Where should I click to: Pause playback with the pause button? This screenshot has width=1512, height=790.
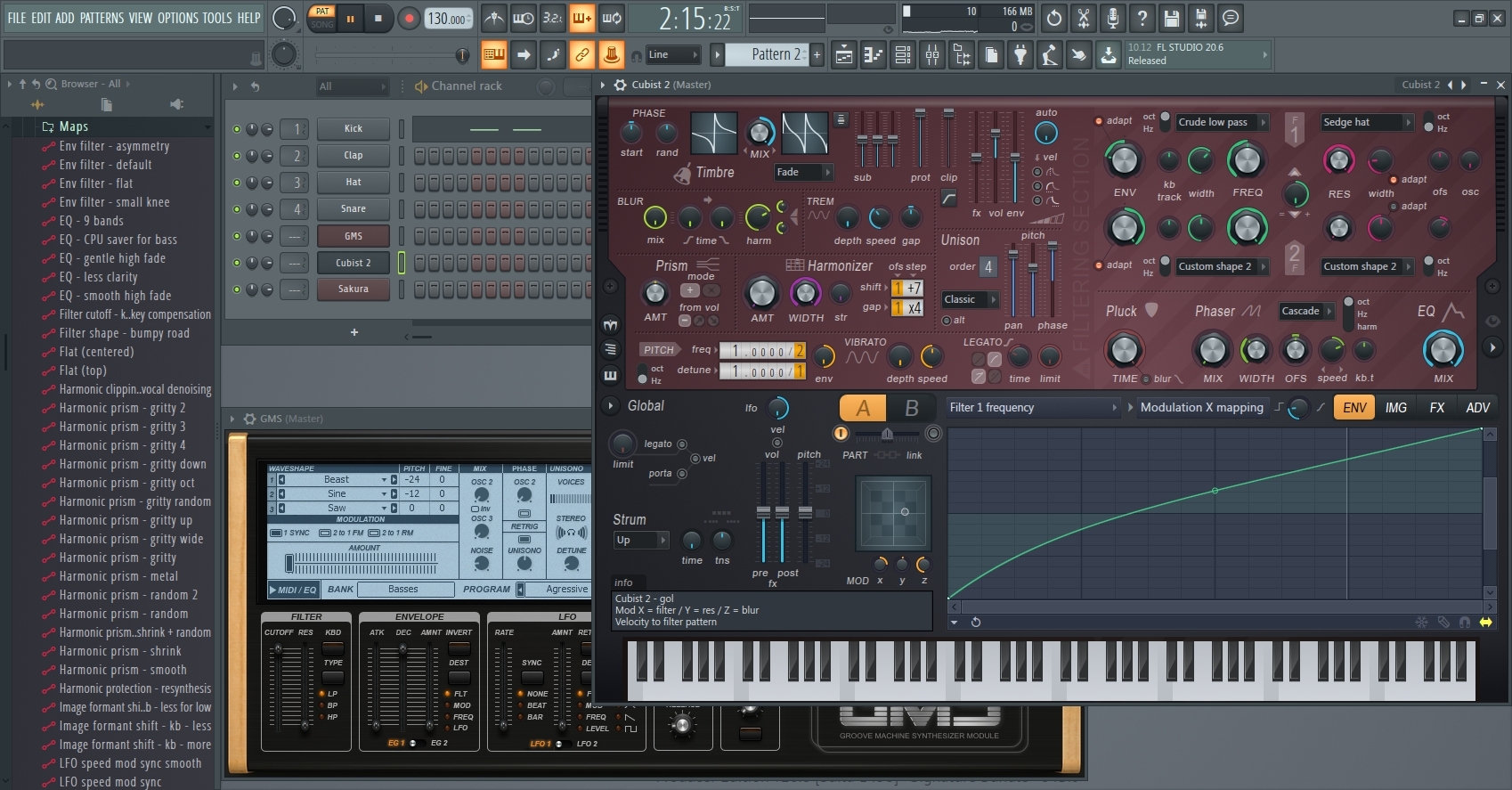point(351,18)
